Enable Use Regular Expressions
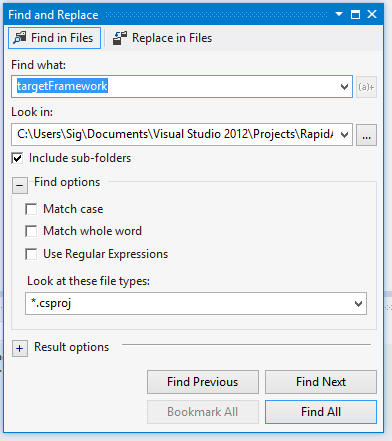This screenshot has height=441, width=392. 31,254
